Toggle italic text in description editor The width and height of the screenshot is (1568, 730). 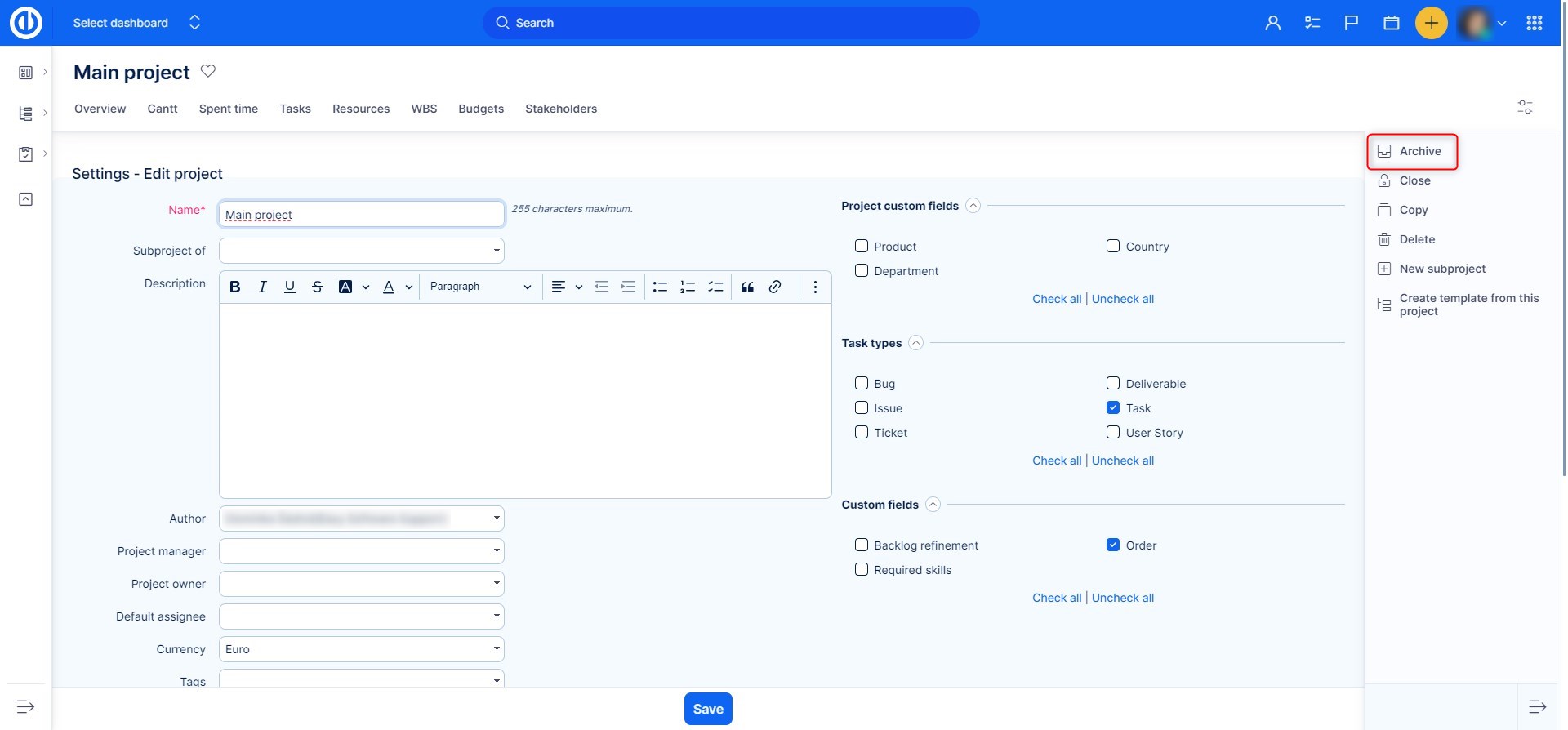click(x=262, y=287)
